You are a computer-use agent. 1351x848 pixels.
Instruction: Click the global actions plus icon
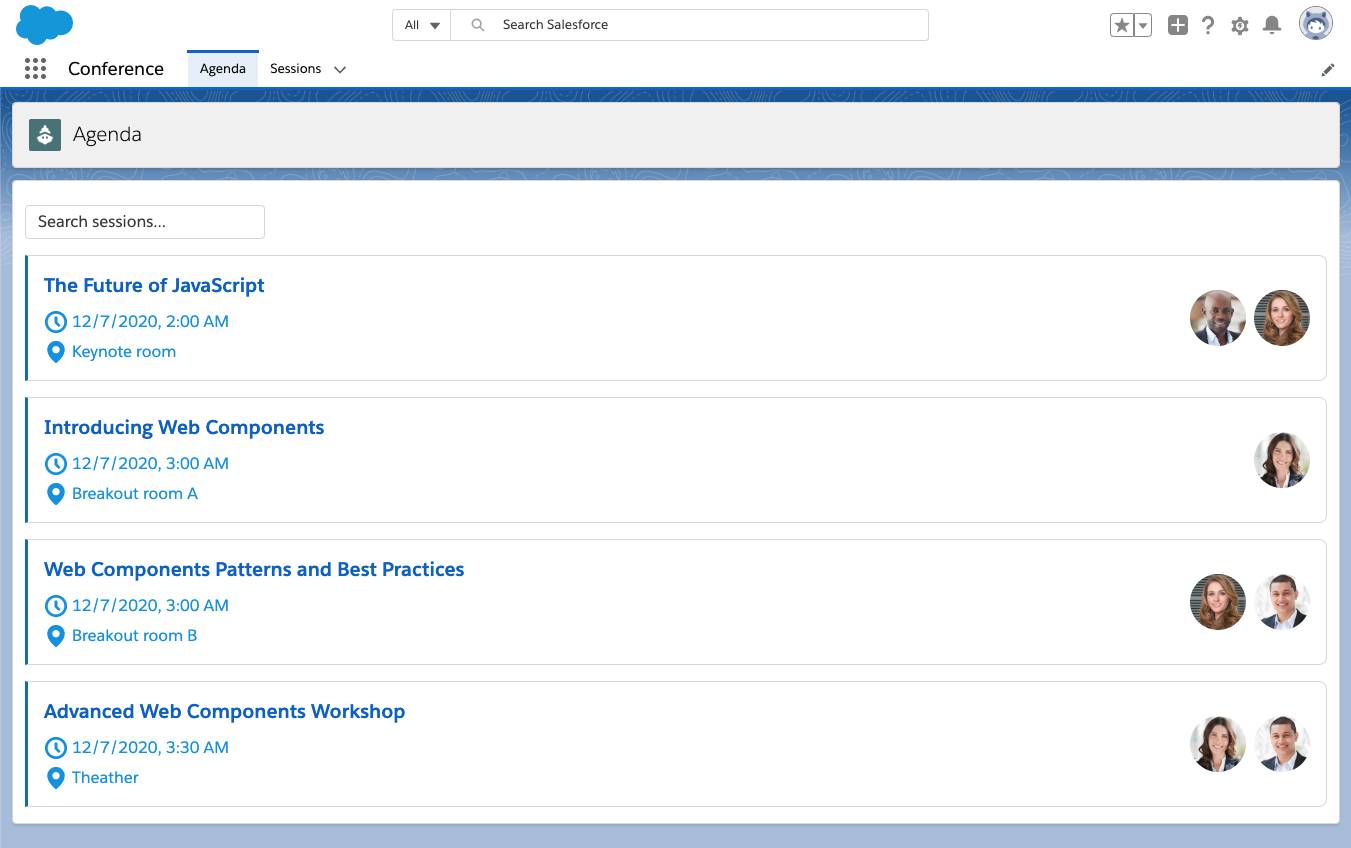1178,26
